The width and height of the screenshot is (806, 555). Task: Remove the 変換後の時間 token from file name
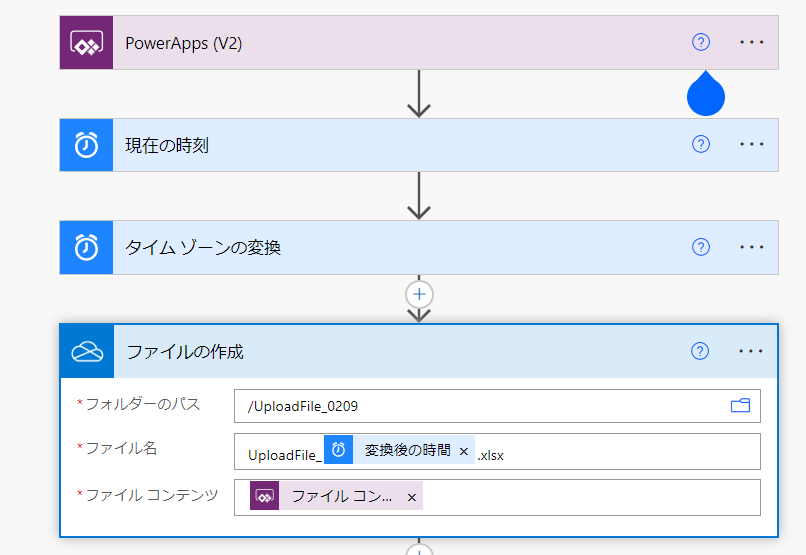[x=464, y=452]
